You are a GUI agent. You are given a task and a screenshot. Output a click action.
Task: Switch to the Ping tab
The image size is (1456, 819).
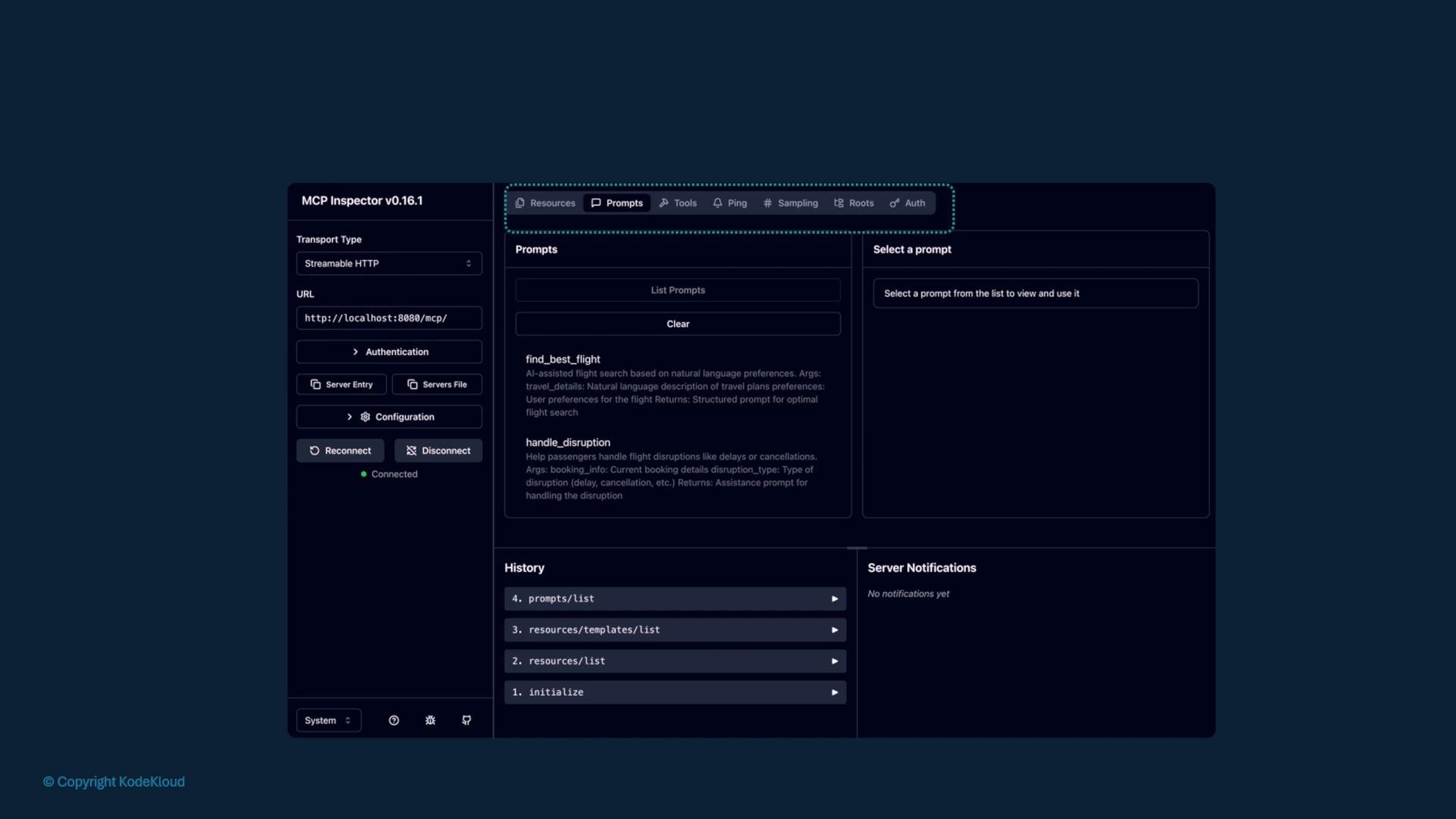(730, 203)
